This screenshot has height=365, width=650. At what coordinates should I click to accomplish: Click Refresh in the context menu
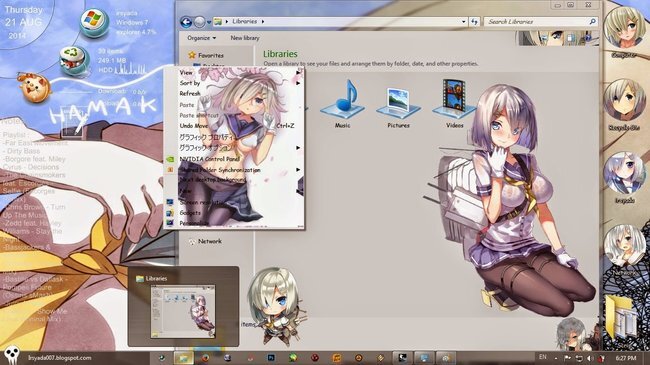190,93
